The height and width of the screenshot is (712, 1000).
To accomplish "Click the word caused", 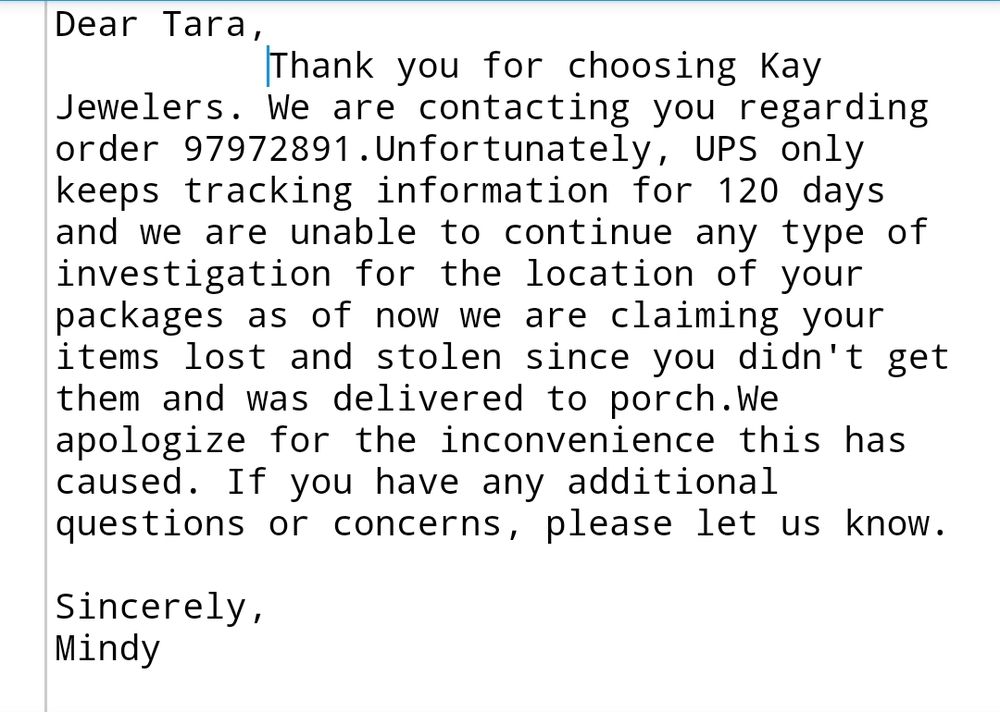I will click(118, 482).
